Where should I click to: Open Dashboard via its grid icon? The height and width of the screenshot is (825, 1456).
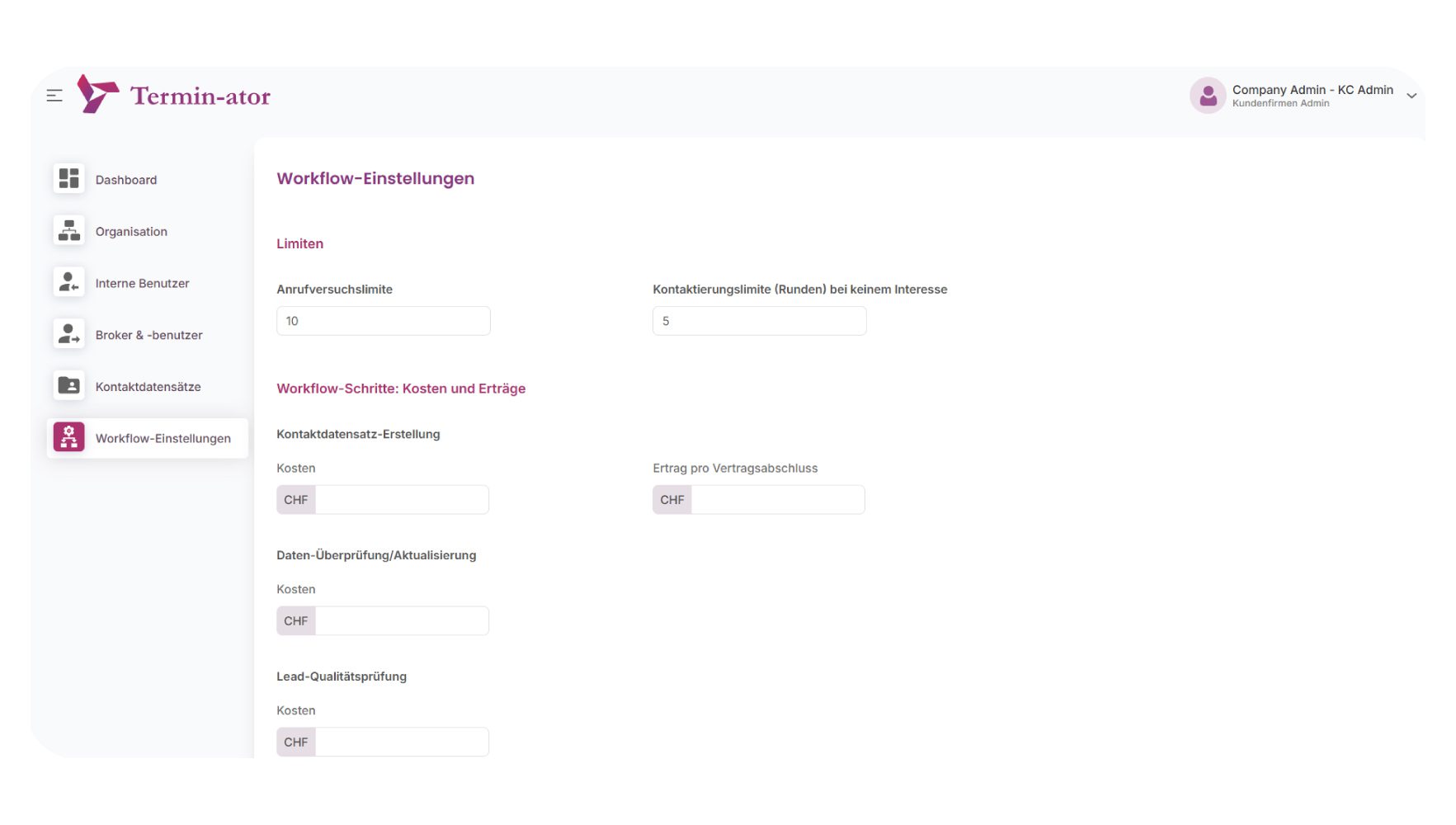click(x=69, y=179)
